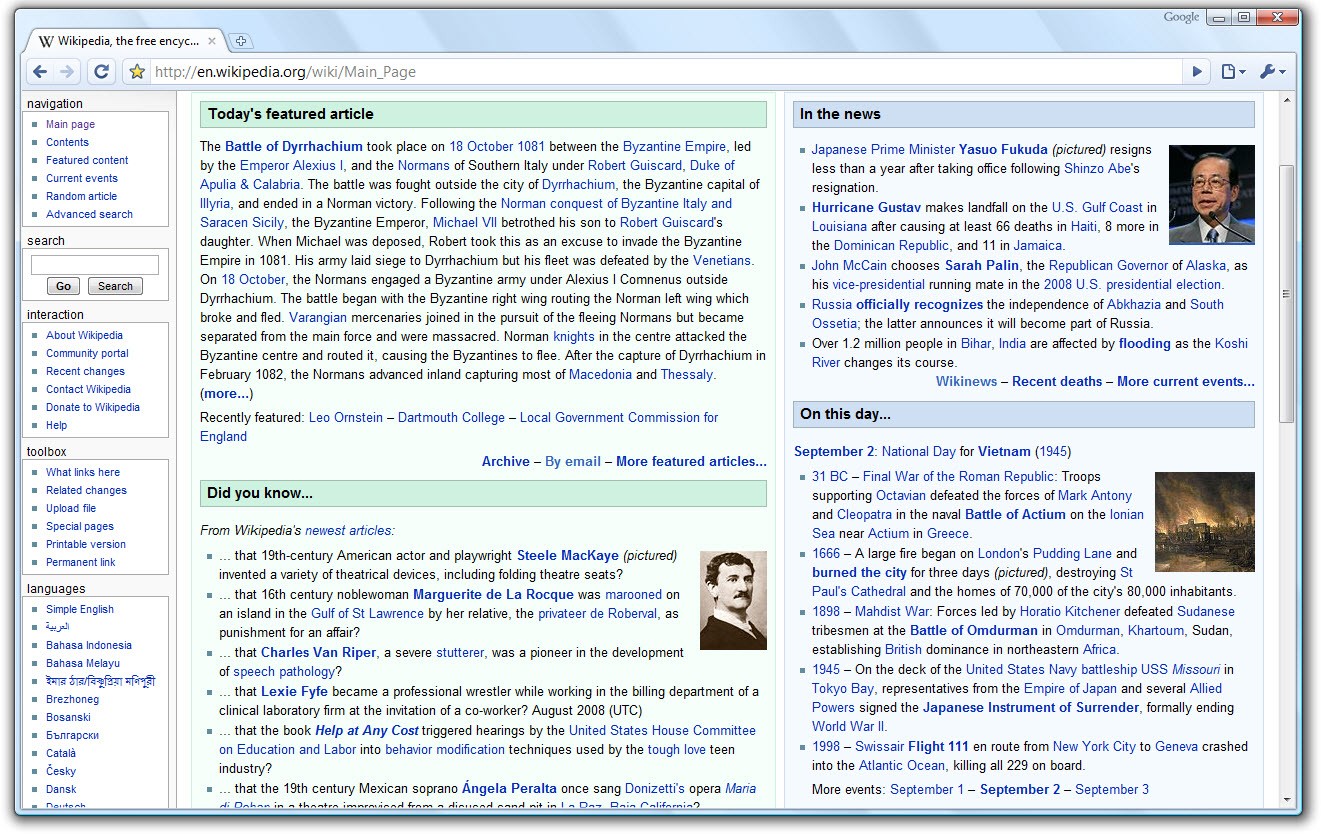Open the wrench settings menu
Screen dimensions: 1321x834
click(x=1272, y=71)
